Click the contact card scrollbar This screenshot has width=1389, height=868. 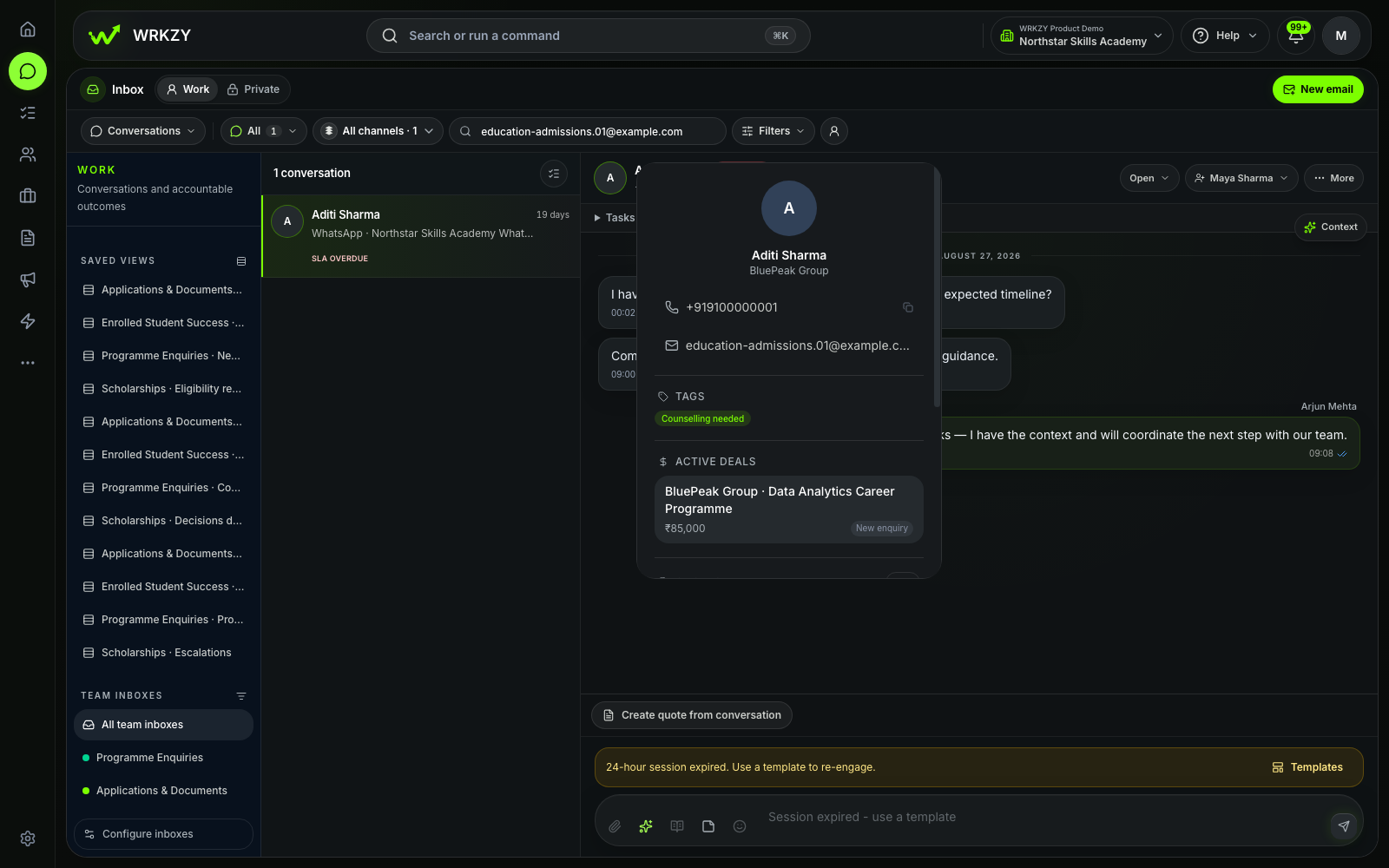[x=937, y=288]
